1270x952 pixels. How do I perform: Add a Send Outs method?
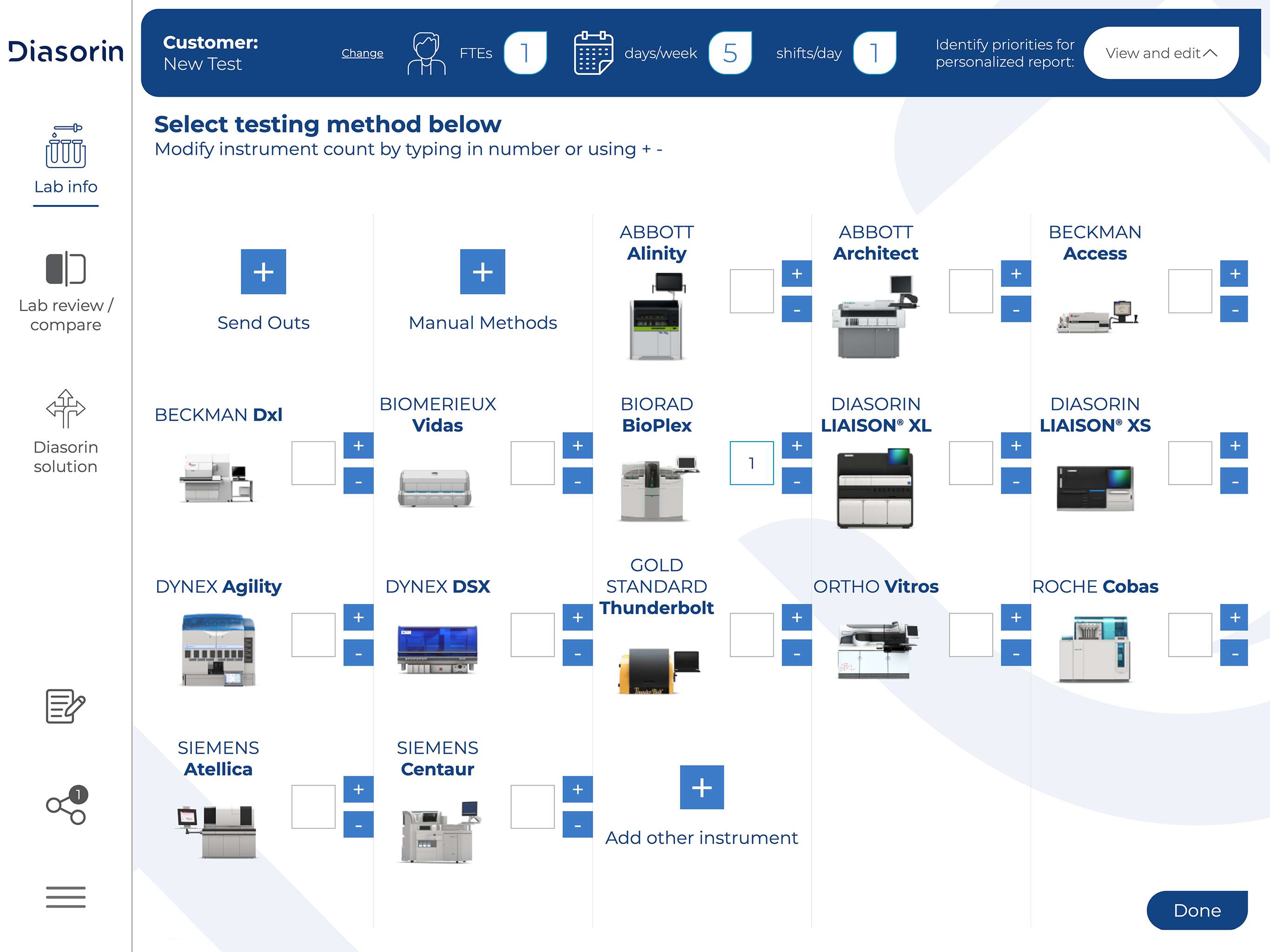(x=264, y=271)
